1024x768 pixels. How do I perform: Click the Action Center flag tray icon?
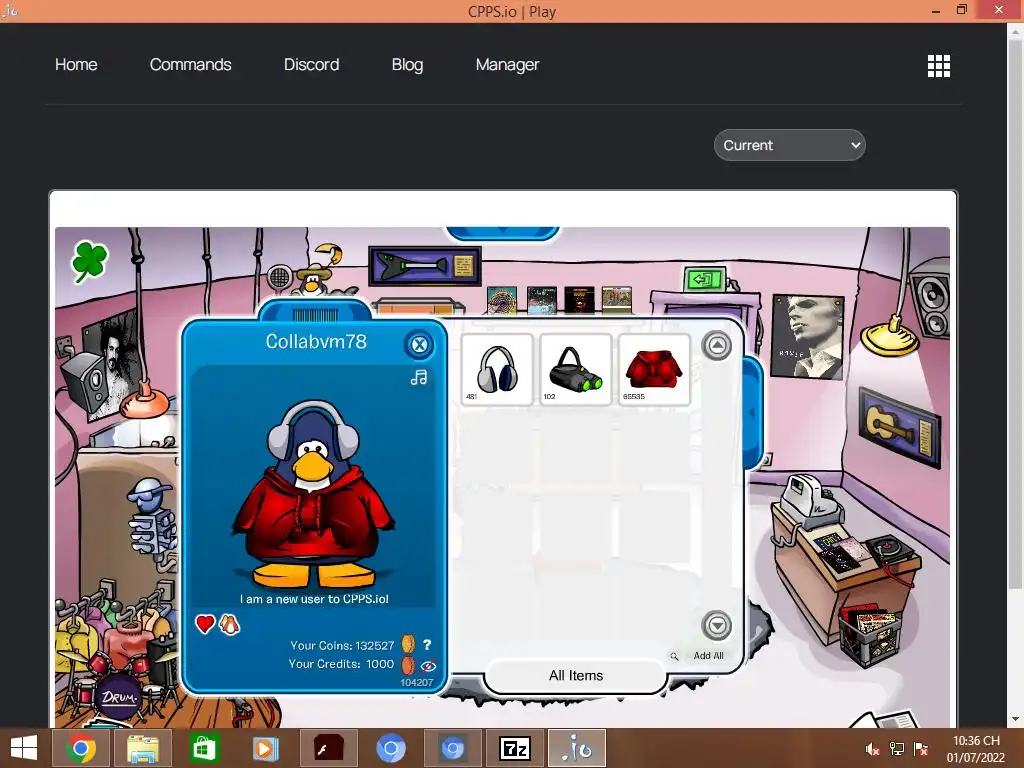pos(921,749)
